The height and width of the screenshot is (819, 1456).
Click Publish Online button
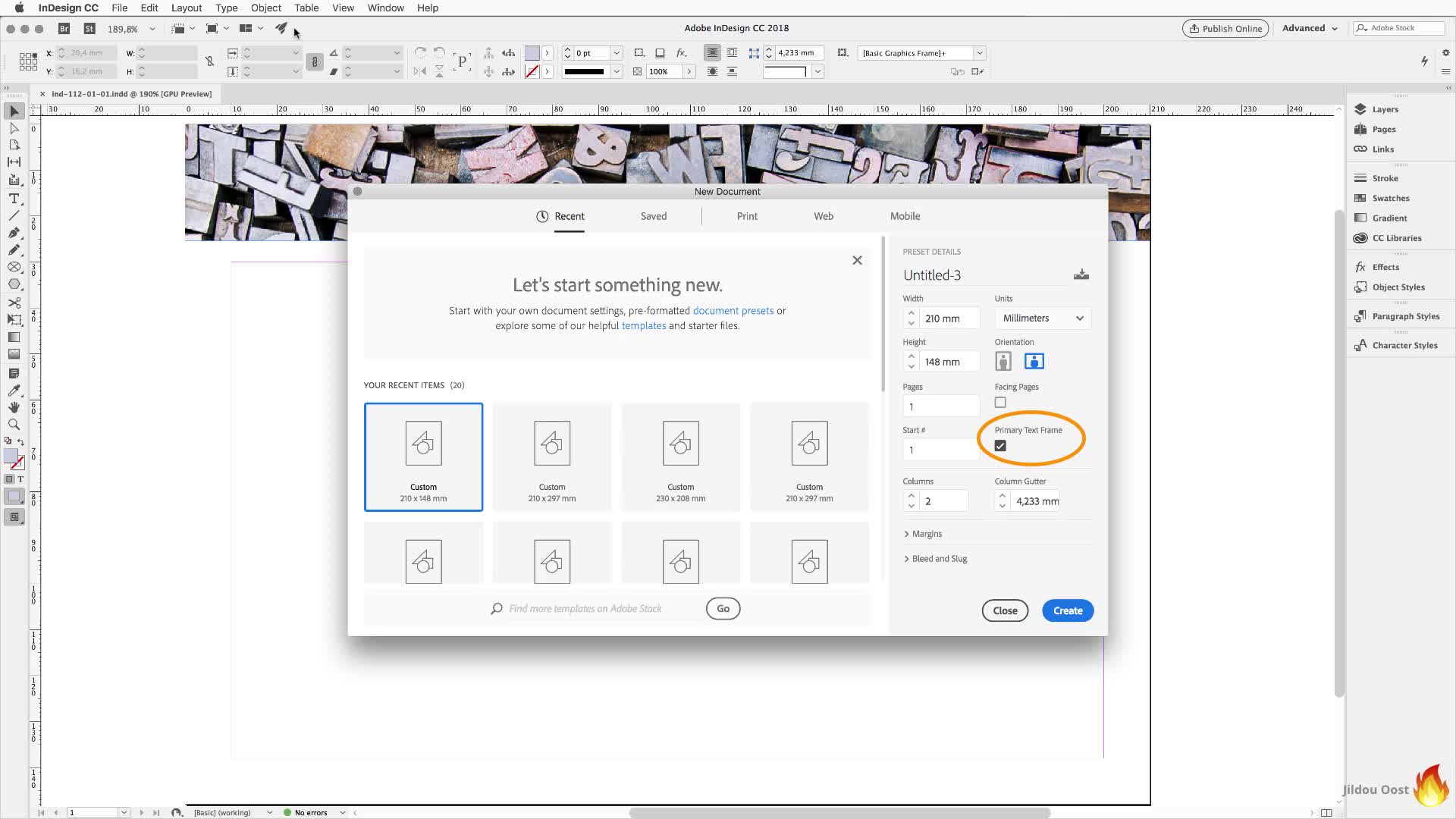tap(1225, 28)
